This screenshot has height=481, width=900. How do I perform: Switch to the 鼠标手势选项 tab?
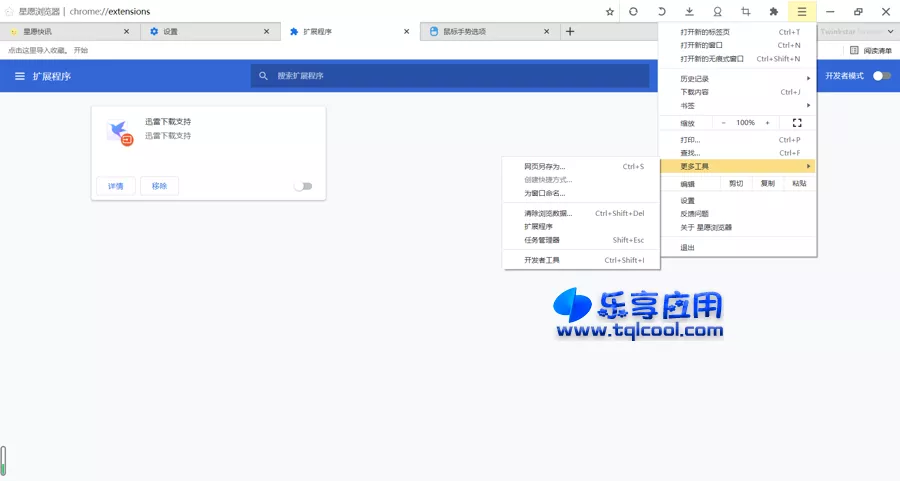click(x=488, y=32)
